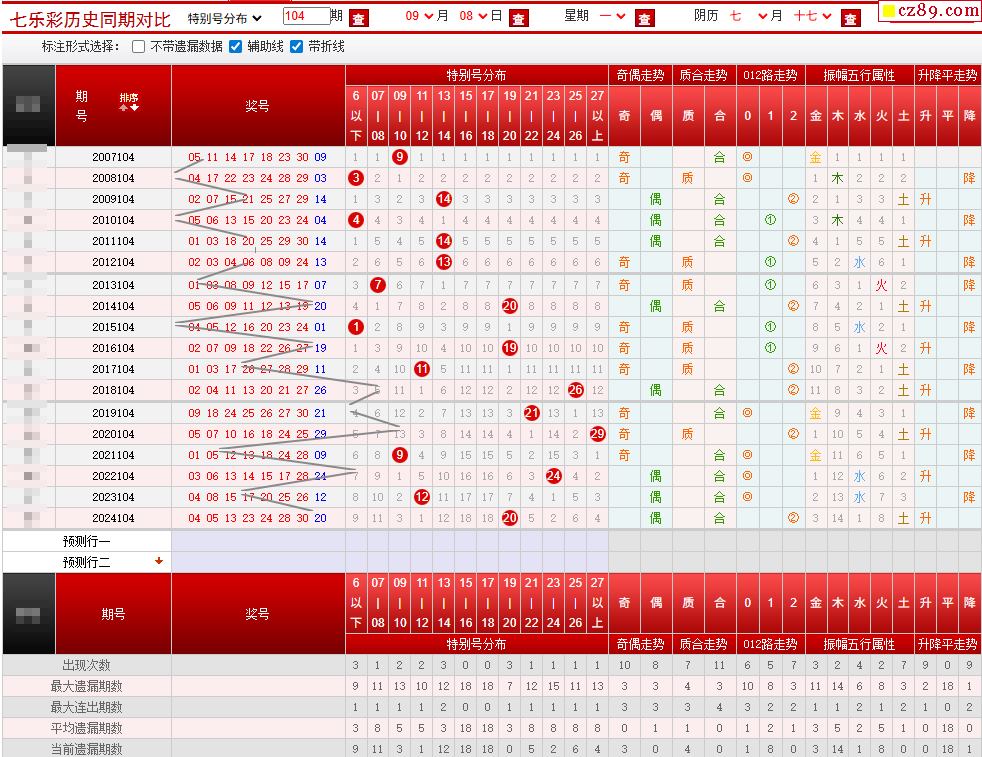Click 奇偶走势 in the upper table header
This screenshot has height=757, width=982.
(x=640, y=75)
